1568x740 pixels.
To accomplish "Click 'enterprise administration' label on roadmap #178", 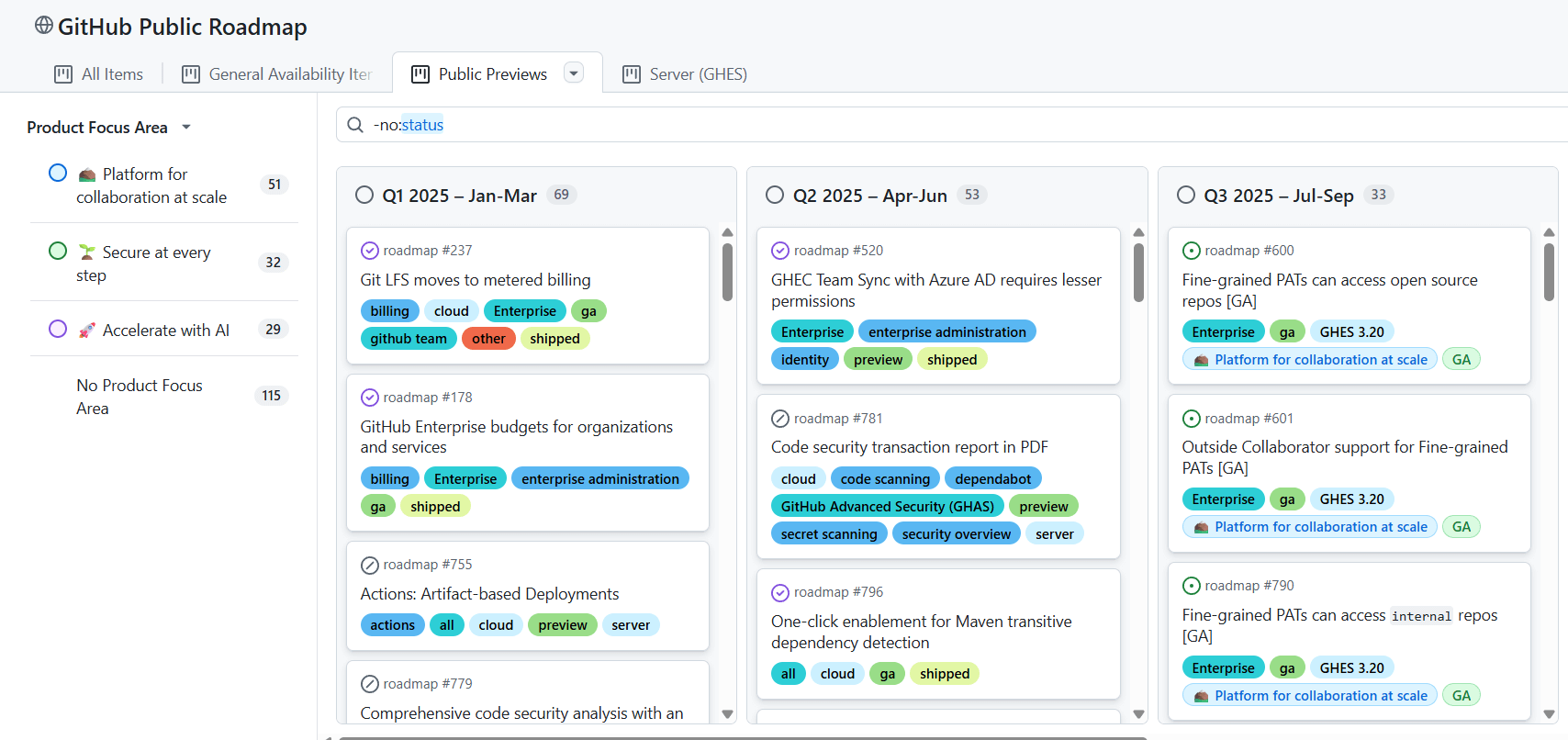I will 600,479.
